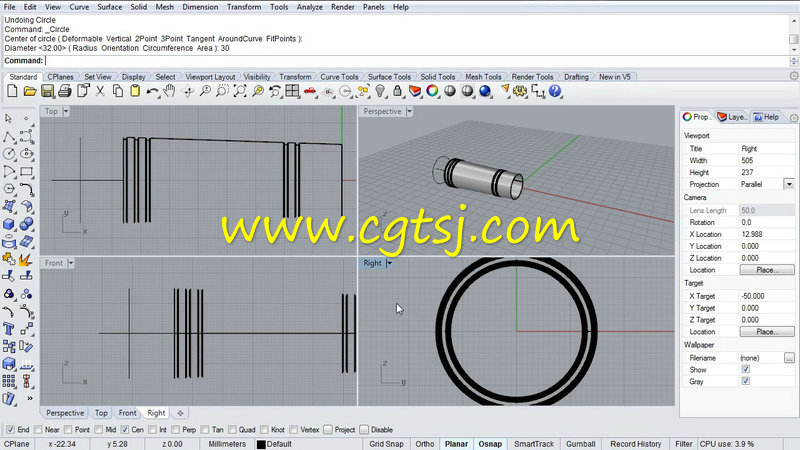The height and width of the screenshot is (450, 800).
Task: Open a file with the folder icon
Action: 30,91
